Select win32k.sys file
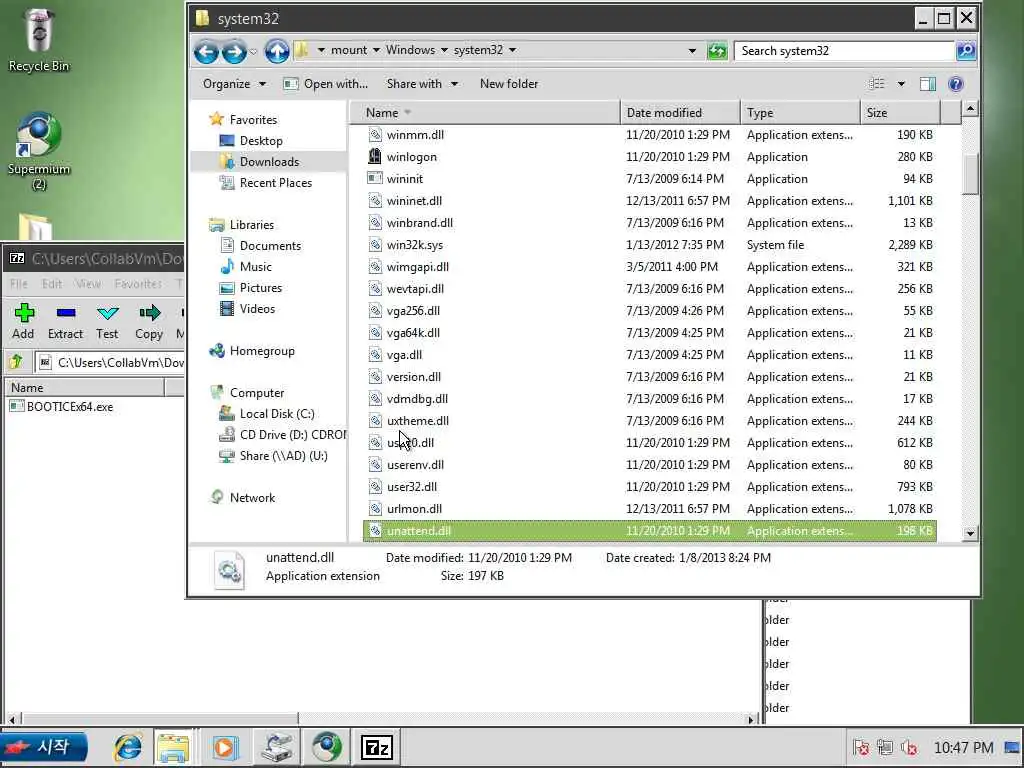 click(650, 245)
